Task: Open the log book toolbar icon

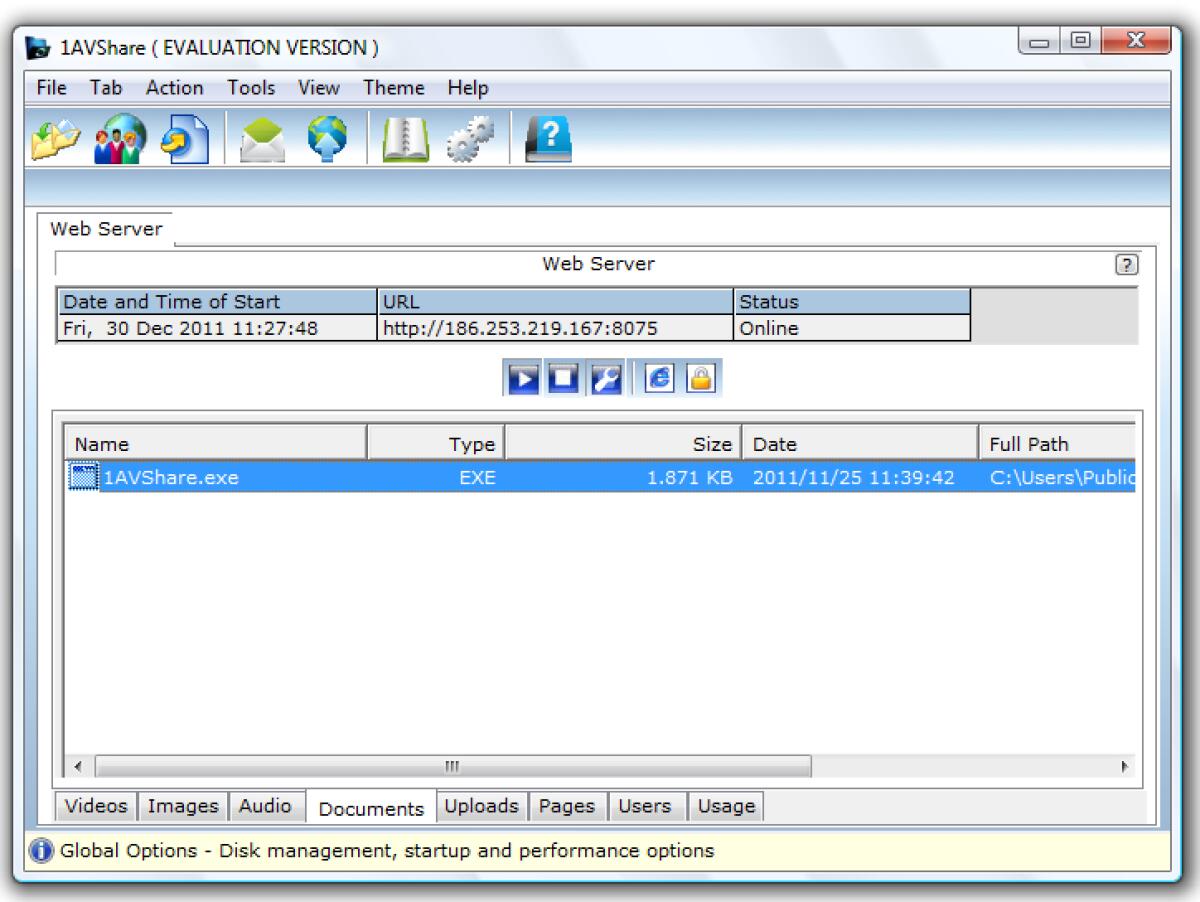Action: [404, 140]
